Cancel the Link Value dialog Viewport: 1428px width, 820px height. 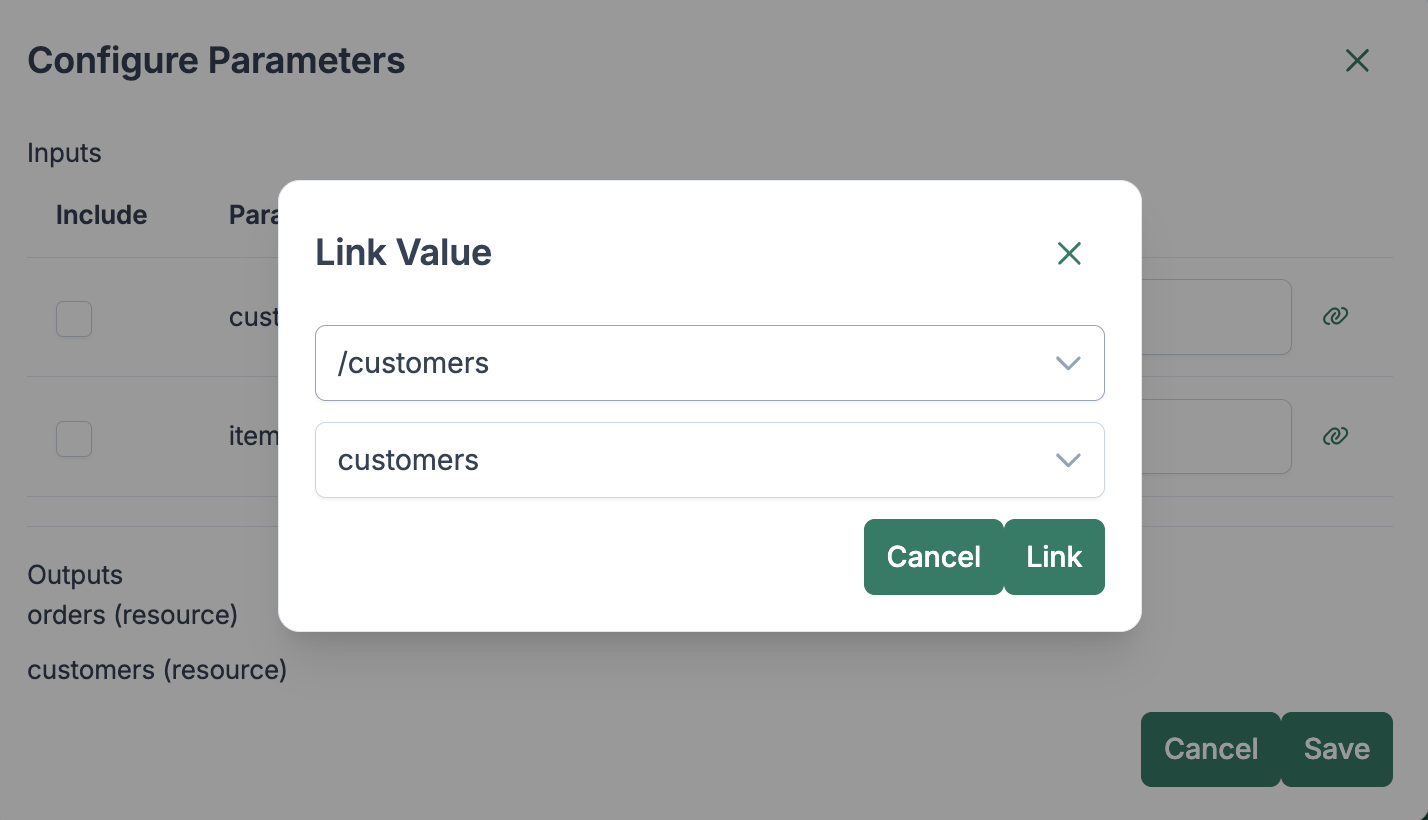(x=933, y=557)
